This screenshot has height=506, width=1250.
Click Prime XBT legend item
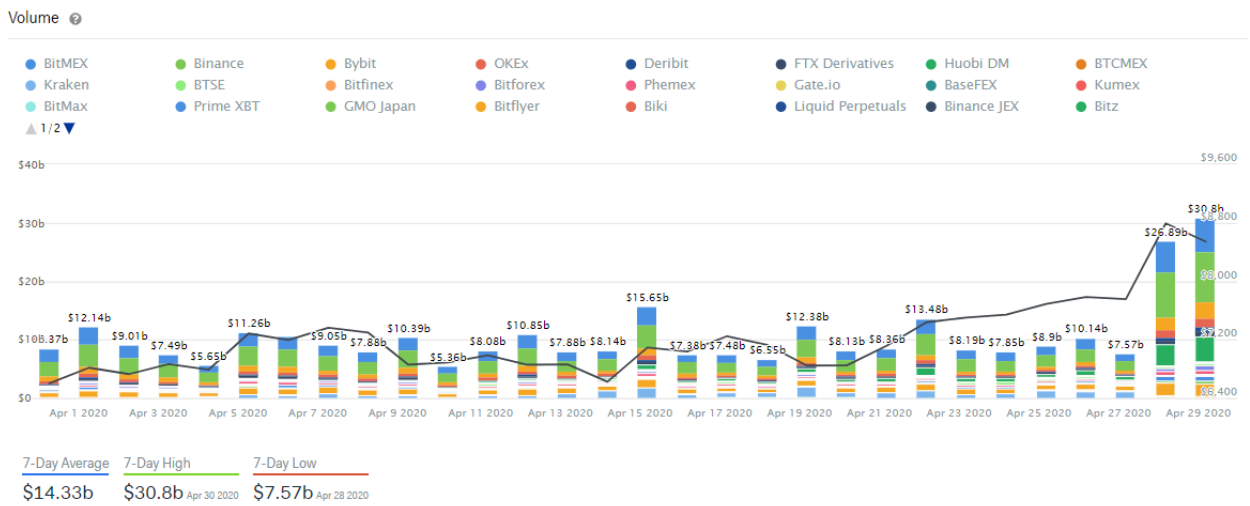coord(216,106)
